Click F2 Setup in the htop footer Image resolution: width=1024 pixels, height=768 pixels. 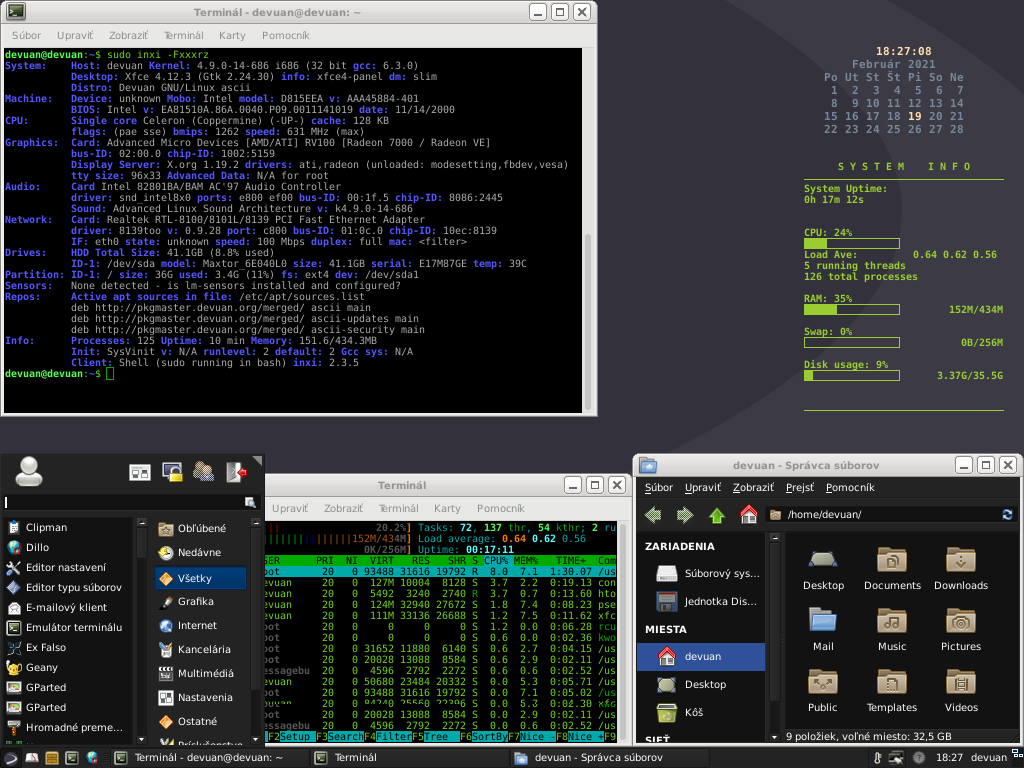[x=294, y=737]
